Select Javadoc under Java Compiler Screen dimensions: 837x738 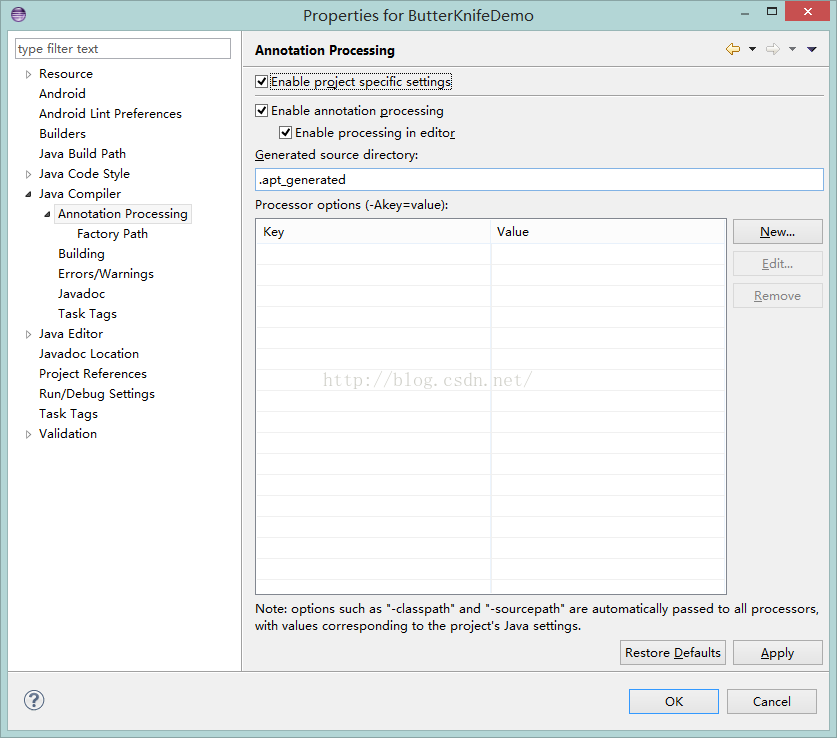coord(81,293)
